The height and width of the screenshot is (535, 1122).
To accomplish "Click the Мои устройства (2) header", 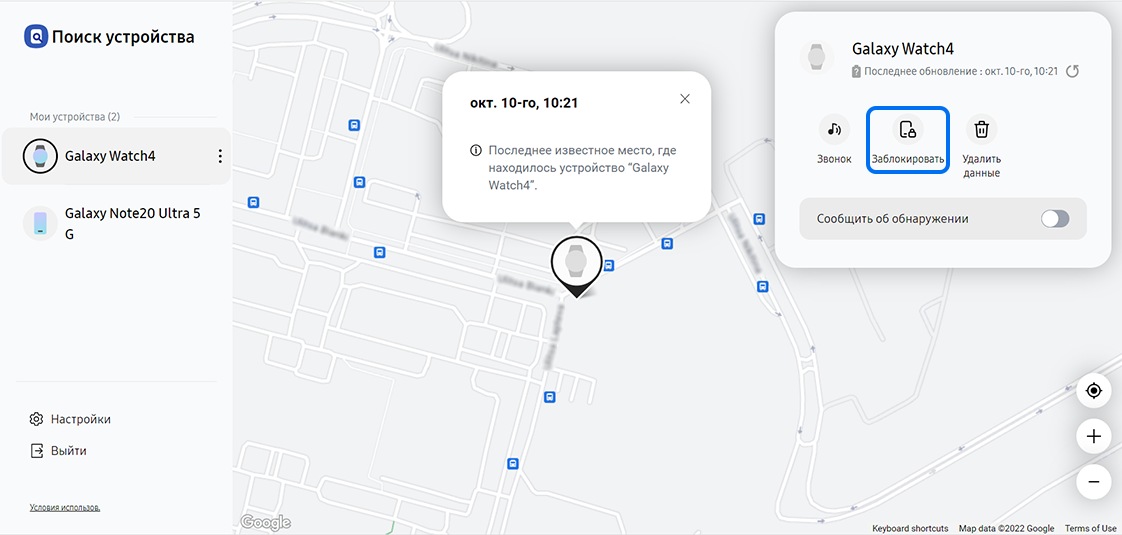I will pyautogui.click(x=74, y=117).
